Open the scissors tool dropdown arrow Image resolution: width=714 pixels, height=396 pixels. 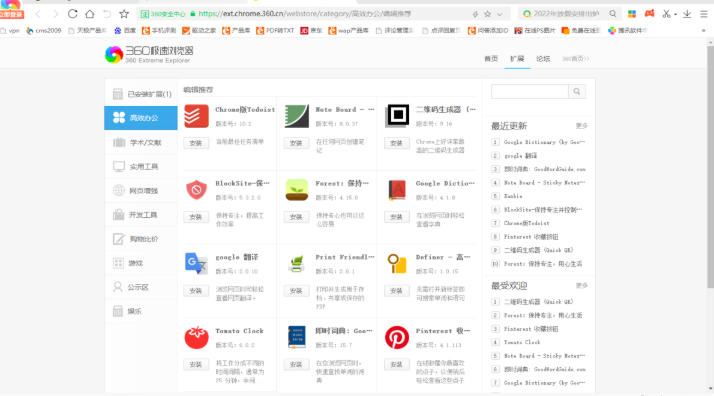tap(675, 15)
